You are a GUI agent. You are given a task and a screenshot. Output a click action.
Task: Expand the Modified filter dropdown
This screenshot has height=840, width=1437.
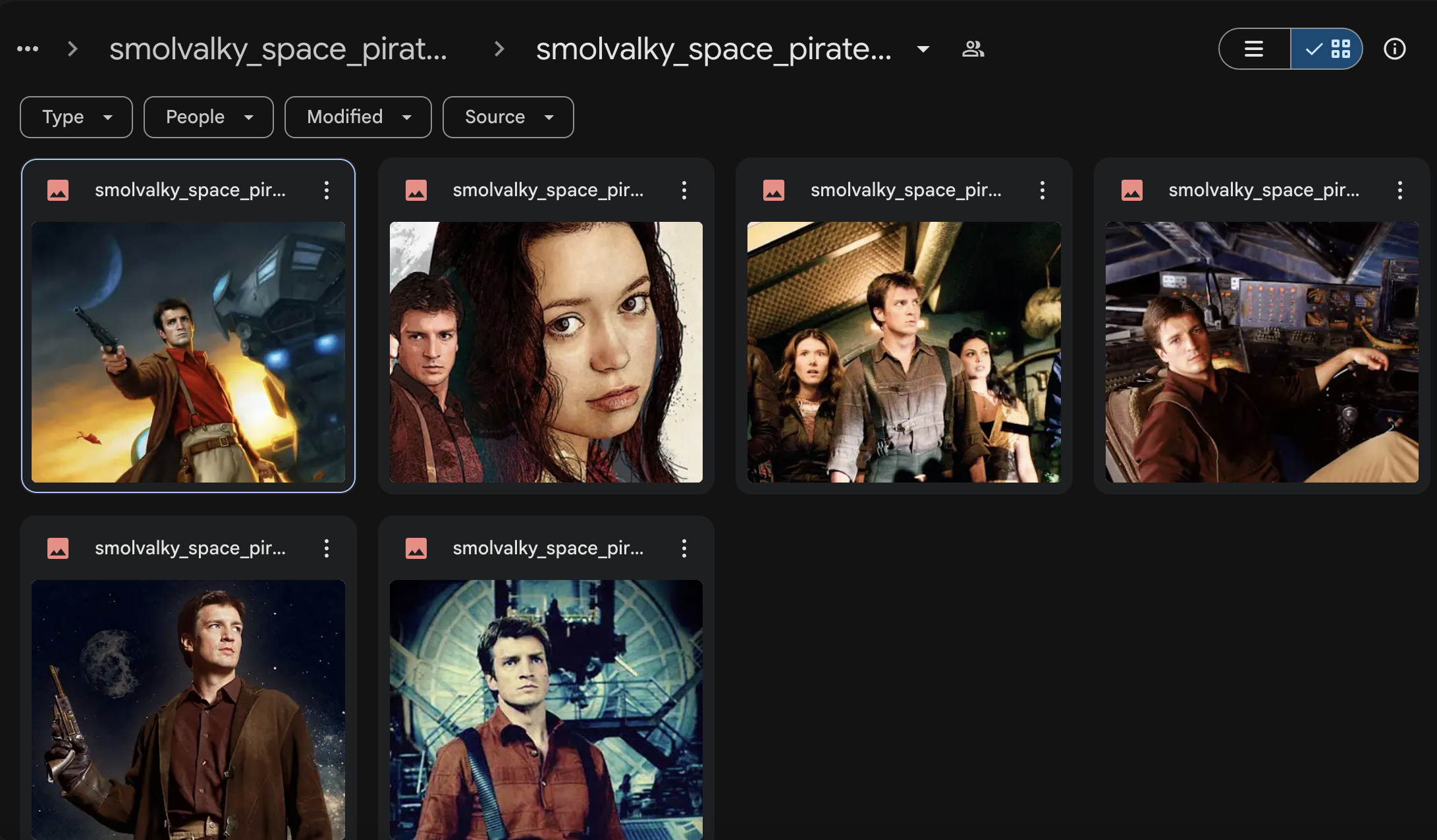click(358, 117)
